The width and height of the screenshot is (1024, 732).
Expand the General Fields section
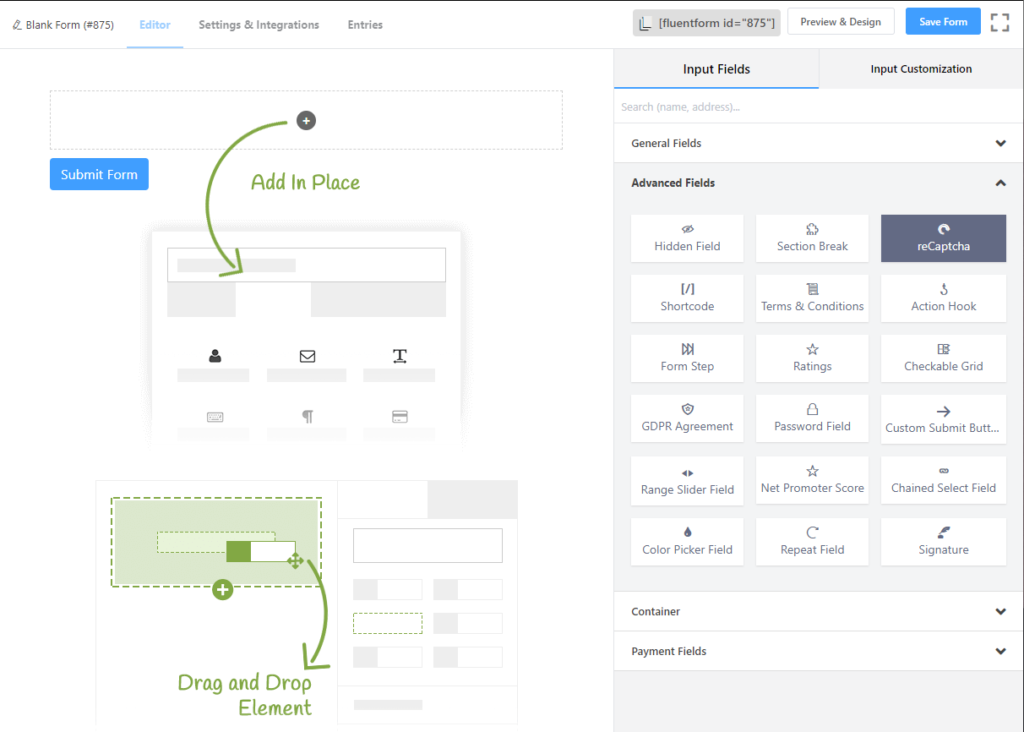point(818,143)
